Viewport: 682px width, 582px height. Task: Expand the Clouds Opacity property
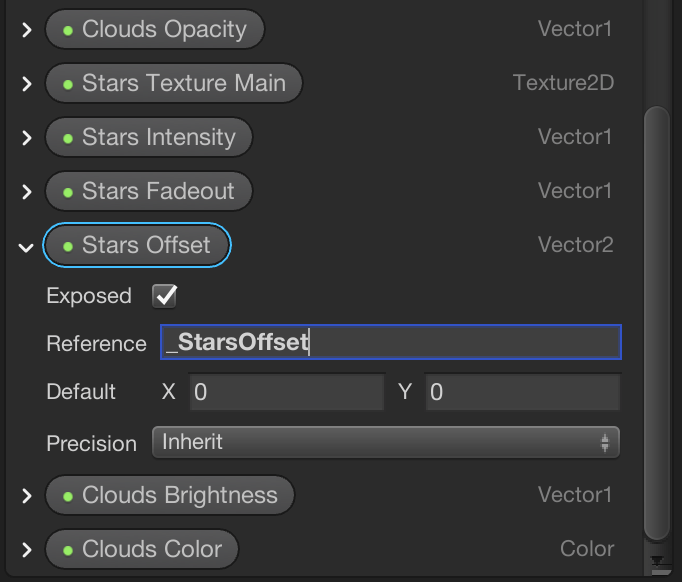click(x=27, y=30)
